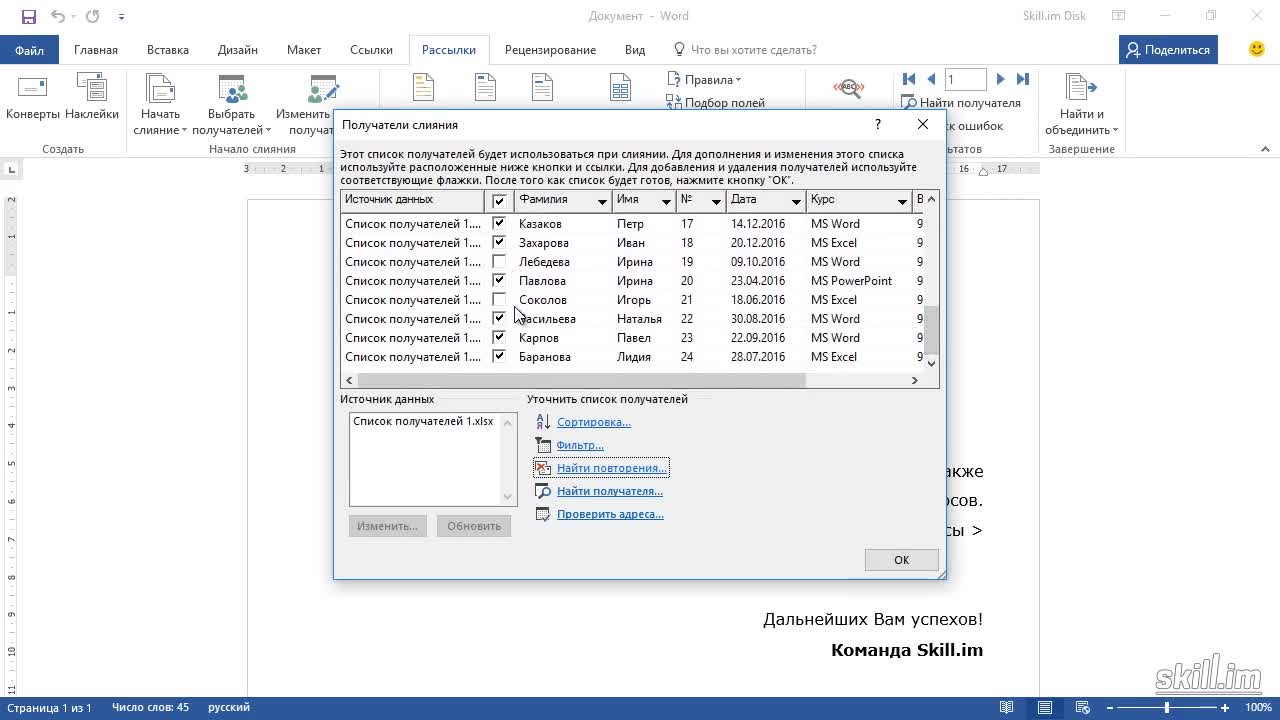Adjust the zoom slider in status bar
1280x720 pixels.
[1167, 708]
